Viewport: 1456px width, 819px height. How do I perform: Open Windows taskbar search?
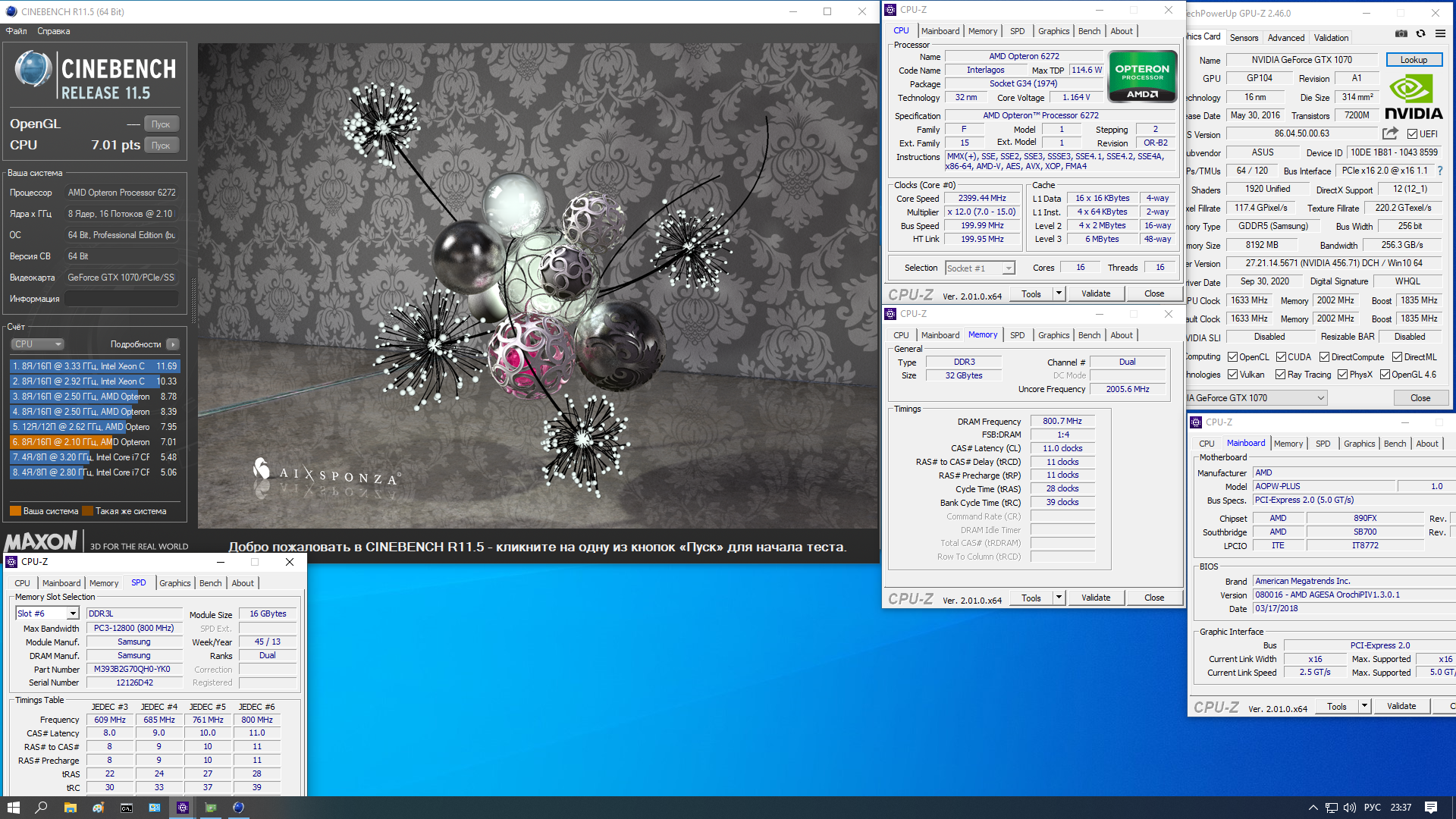[x=42, y=808]
